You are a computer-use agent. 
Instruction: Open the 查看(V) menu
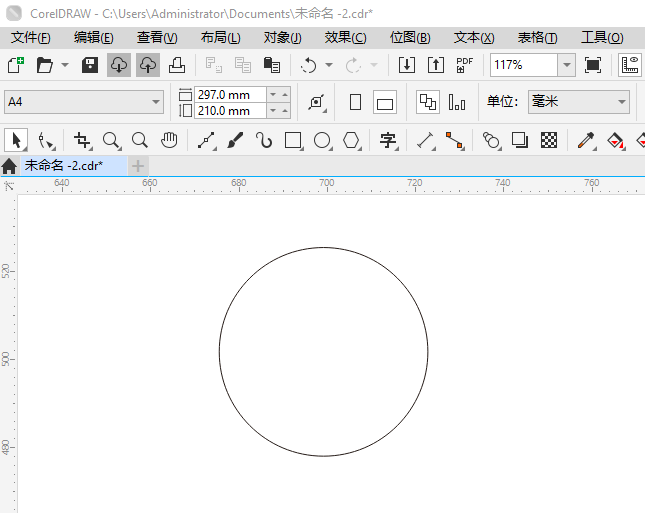(x=157, y=37)
